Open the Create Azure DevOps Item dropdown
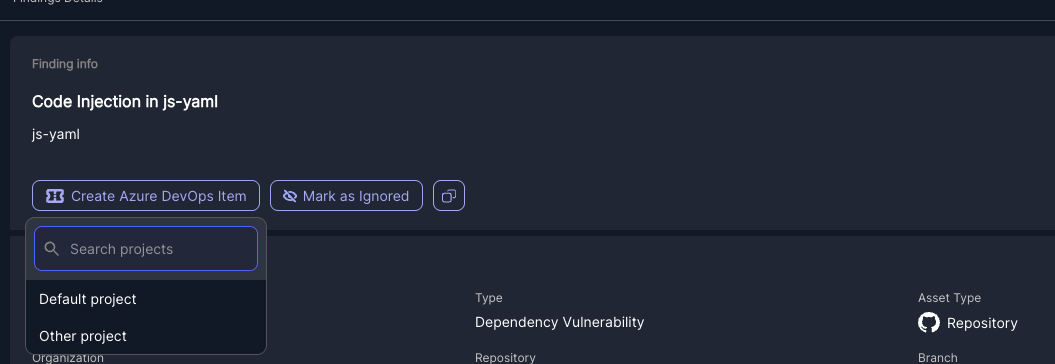Viewport: 1055px width, 364px height. [146, 196]
